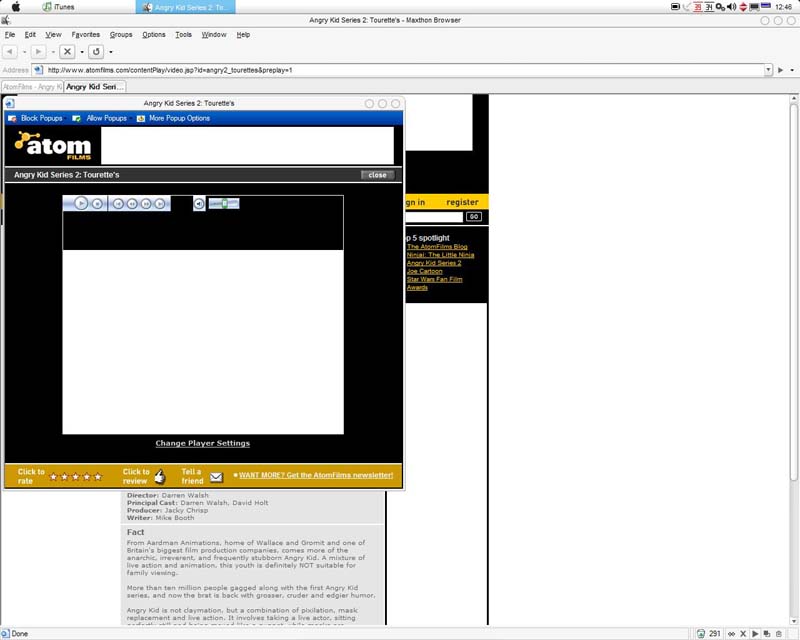This screenshot has width=800, height=640.
Task: Click the status bar play triangle icon
Action: coord(755,633)
